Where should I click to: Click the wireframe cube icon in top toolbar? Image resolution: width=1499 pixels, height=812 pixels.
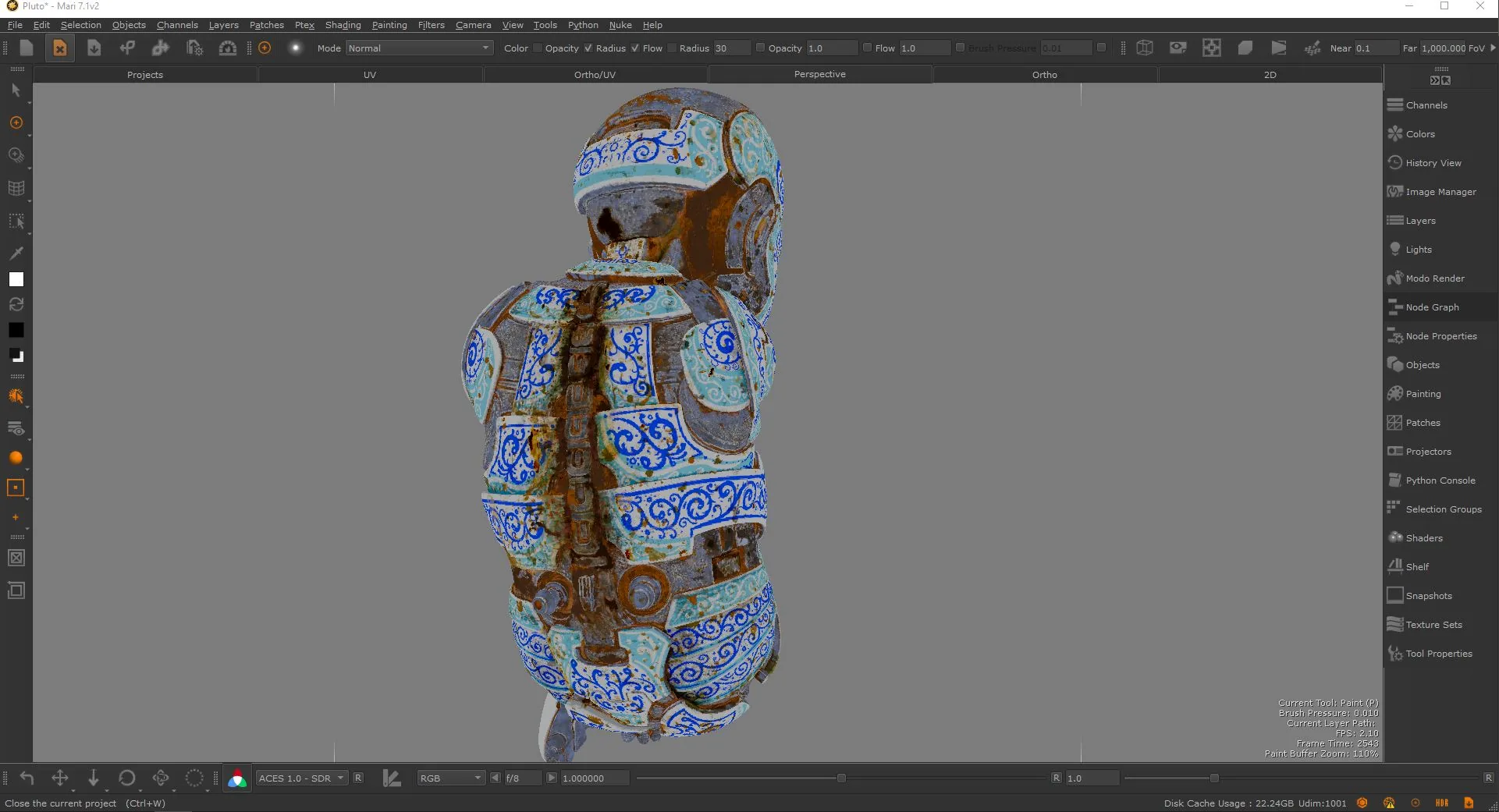tap(1145, 48)
